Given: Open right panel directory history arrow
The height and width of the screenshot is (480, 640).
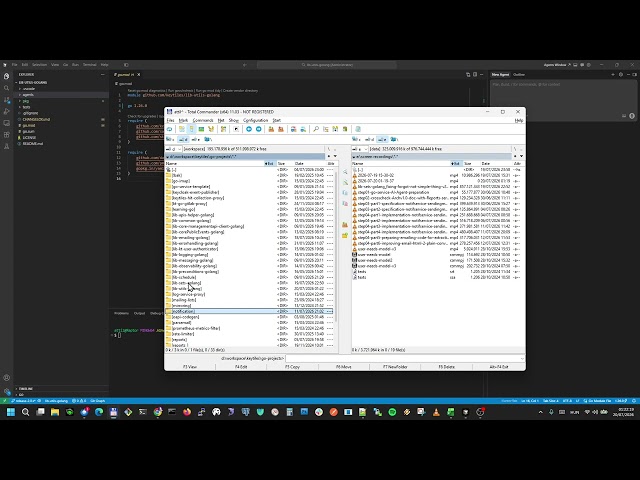Looking at the screenshot, I should point(521,156).
